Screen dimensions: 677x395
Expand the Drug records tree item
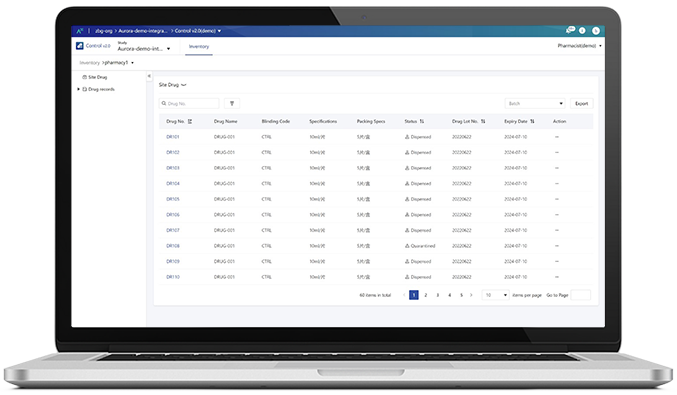pos(79,89)
